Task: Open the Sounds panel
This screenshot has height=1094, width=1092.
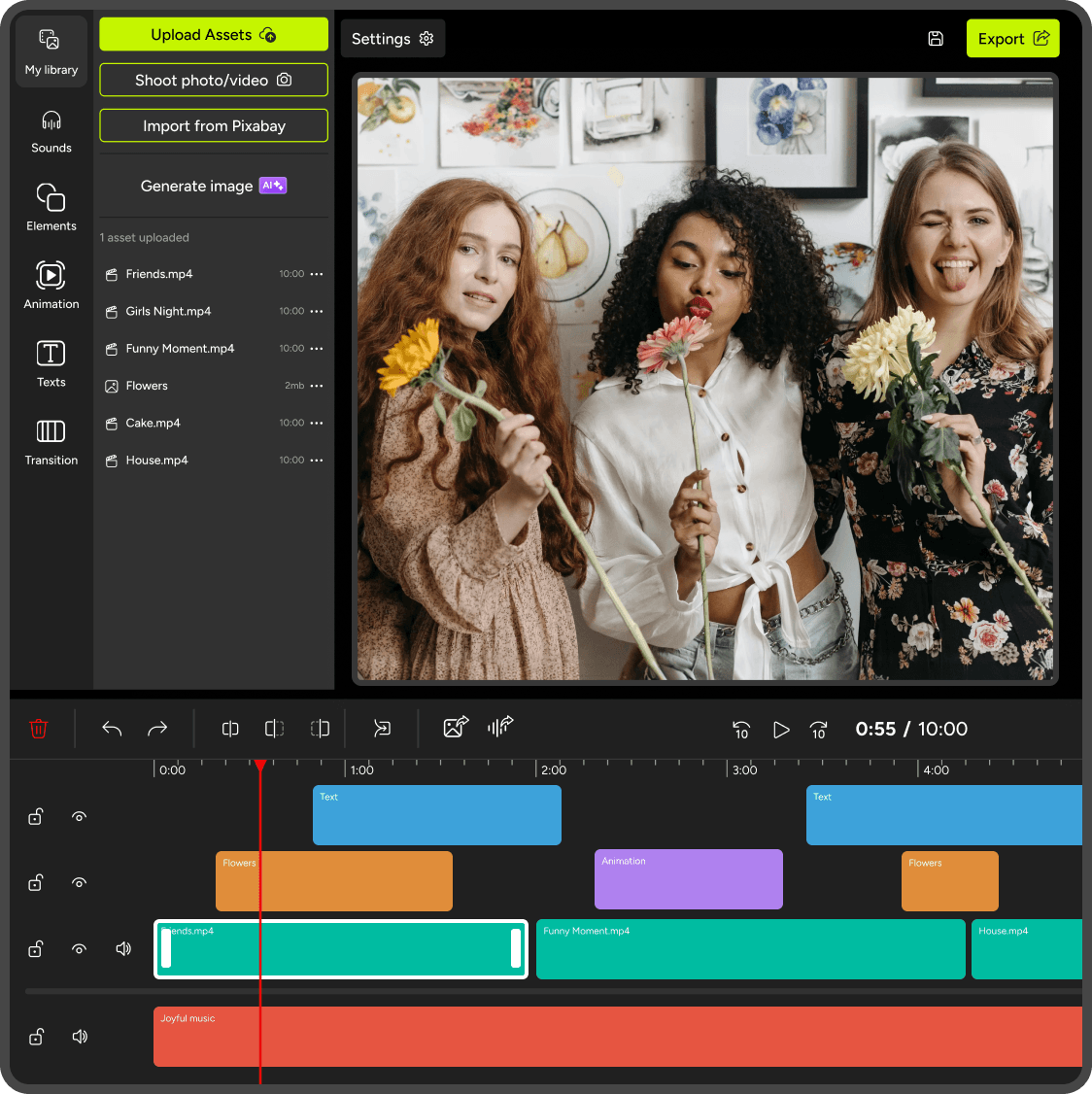Action: pos(51,132)
